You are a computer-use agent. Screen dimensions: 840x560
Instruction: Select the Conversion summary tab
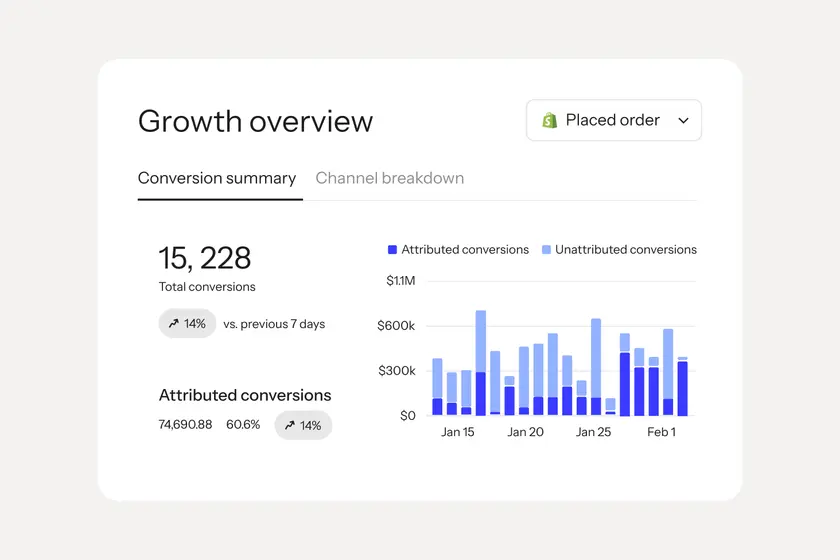(217, 178)
